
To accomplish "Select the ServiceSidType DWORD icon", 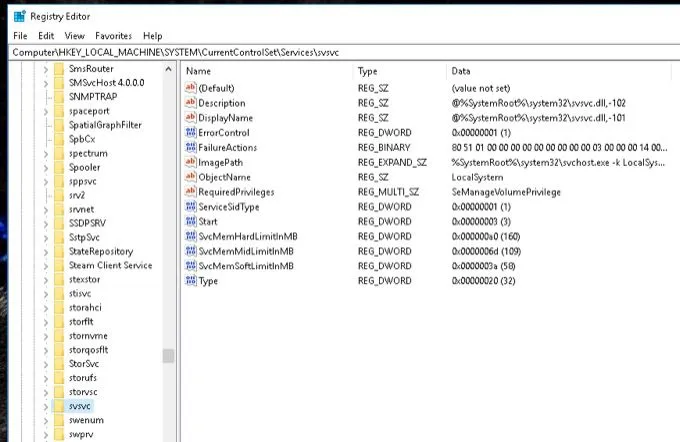I will (190, 207).
